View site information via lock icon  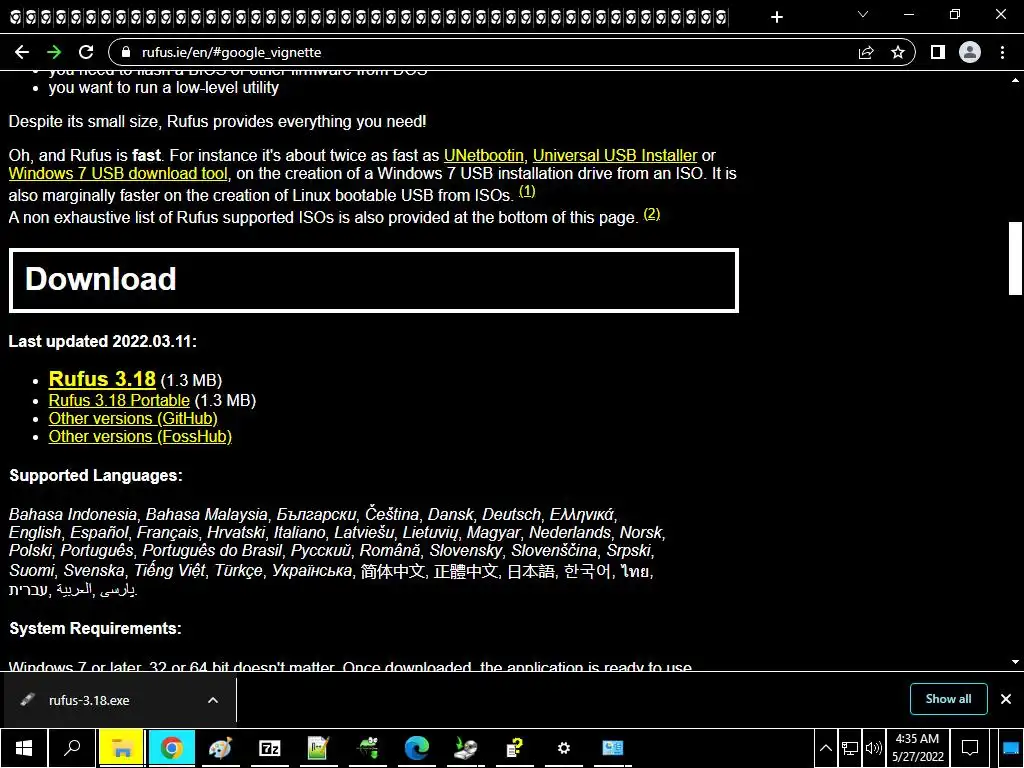(126, 52)
